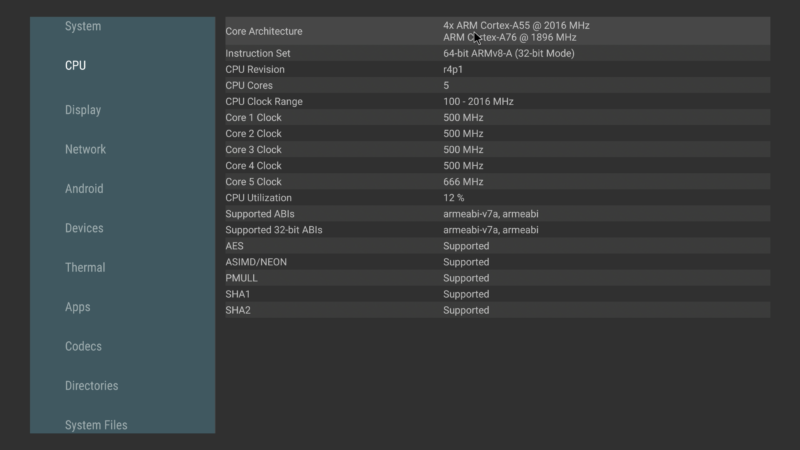Open the Codecs section
The image size is (800, 450).
(83, 346)
